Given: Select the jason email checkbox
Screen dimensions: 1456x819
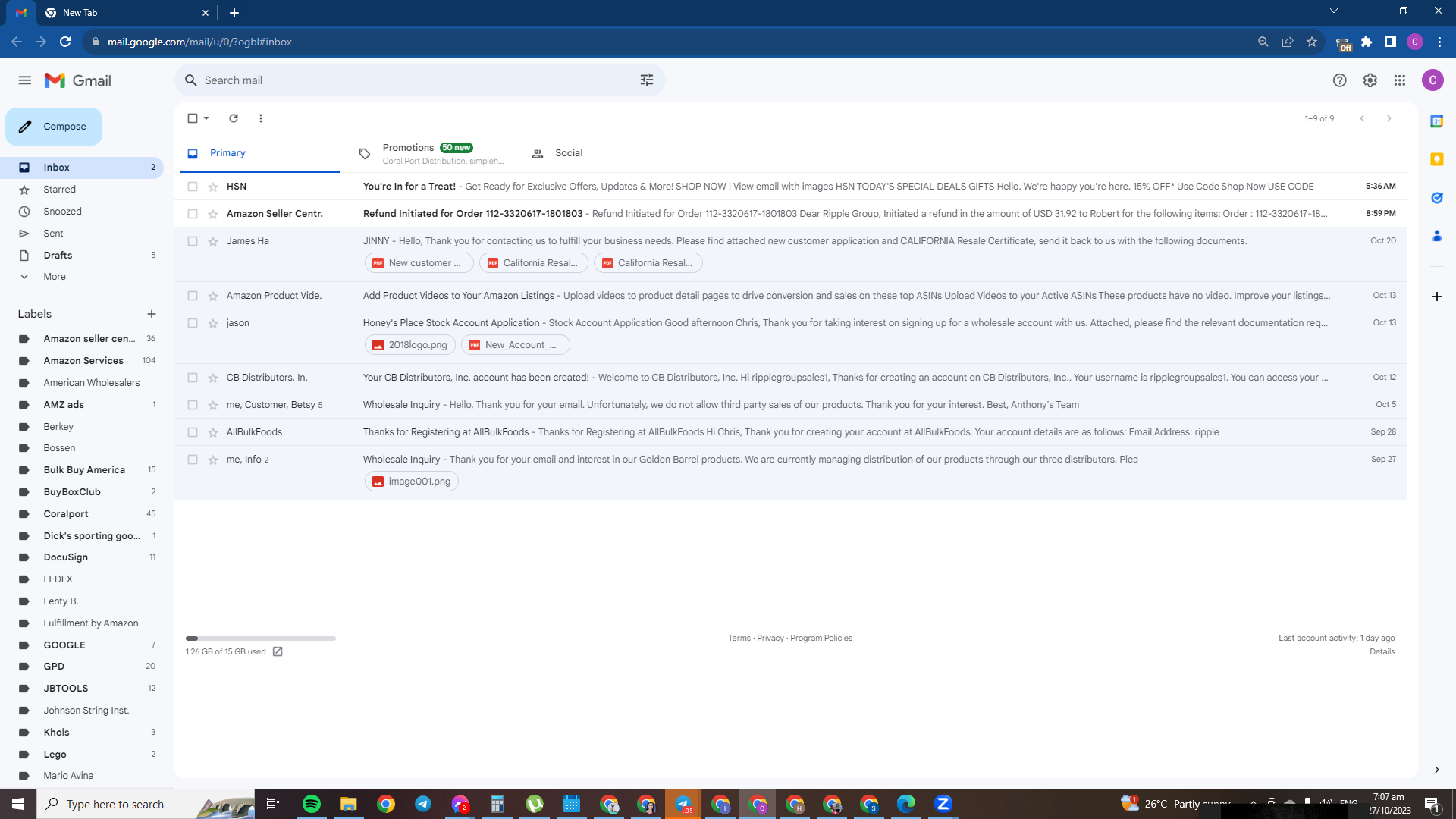Looking at the screenshot, I should [x=193, y=323].
